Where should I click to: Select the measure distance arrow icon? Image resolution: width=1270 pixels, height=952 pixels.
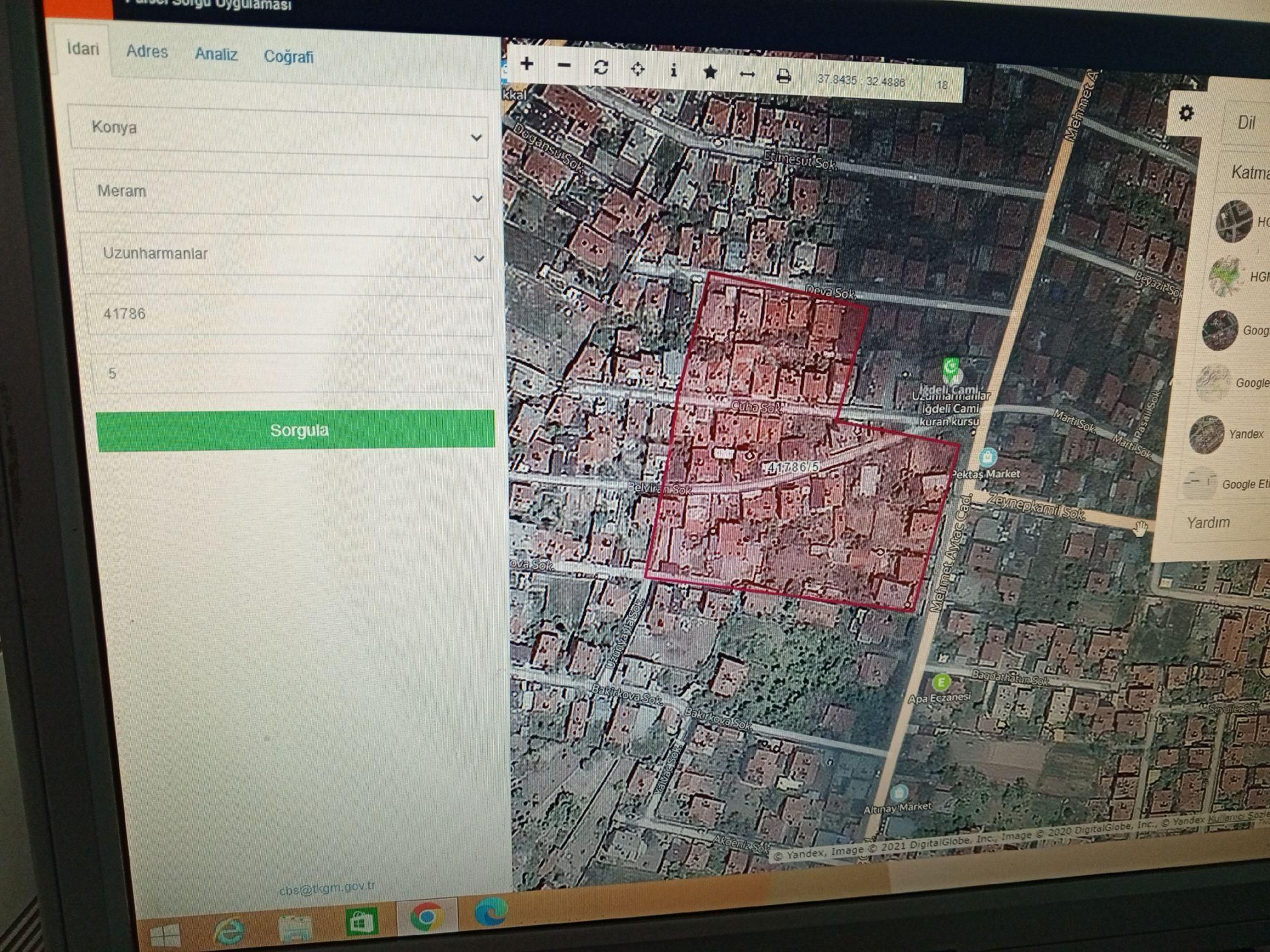(747, 74)
